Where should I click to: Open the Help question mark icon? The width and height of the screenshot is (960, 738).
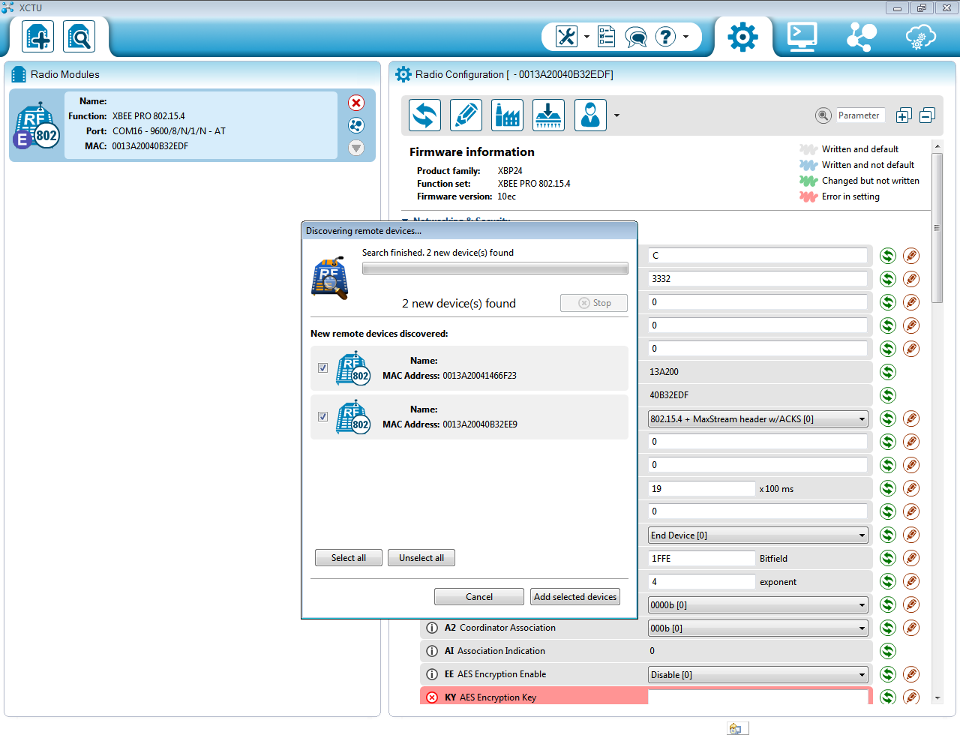click(x=666, y=37)
